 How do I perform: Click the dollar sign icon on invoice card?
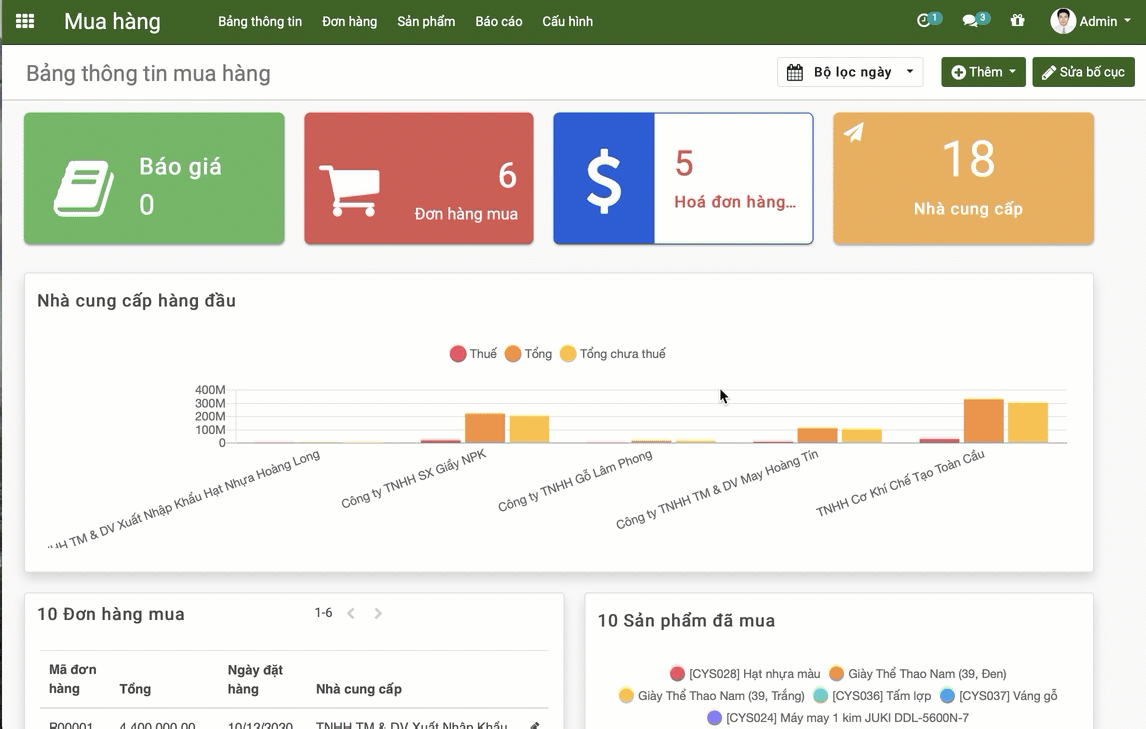click(604, 181)
